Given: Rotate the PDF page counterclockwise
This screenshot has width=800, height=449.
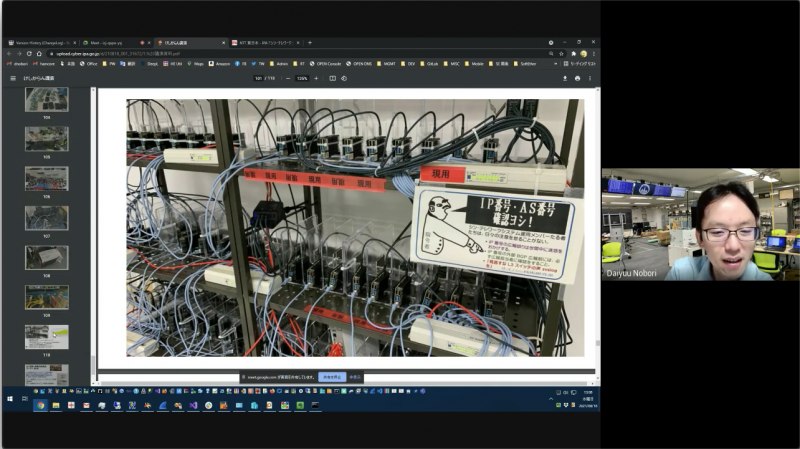Looking at the screenshot, I should [x=344, y=79].
